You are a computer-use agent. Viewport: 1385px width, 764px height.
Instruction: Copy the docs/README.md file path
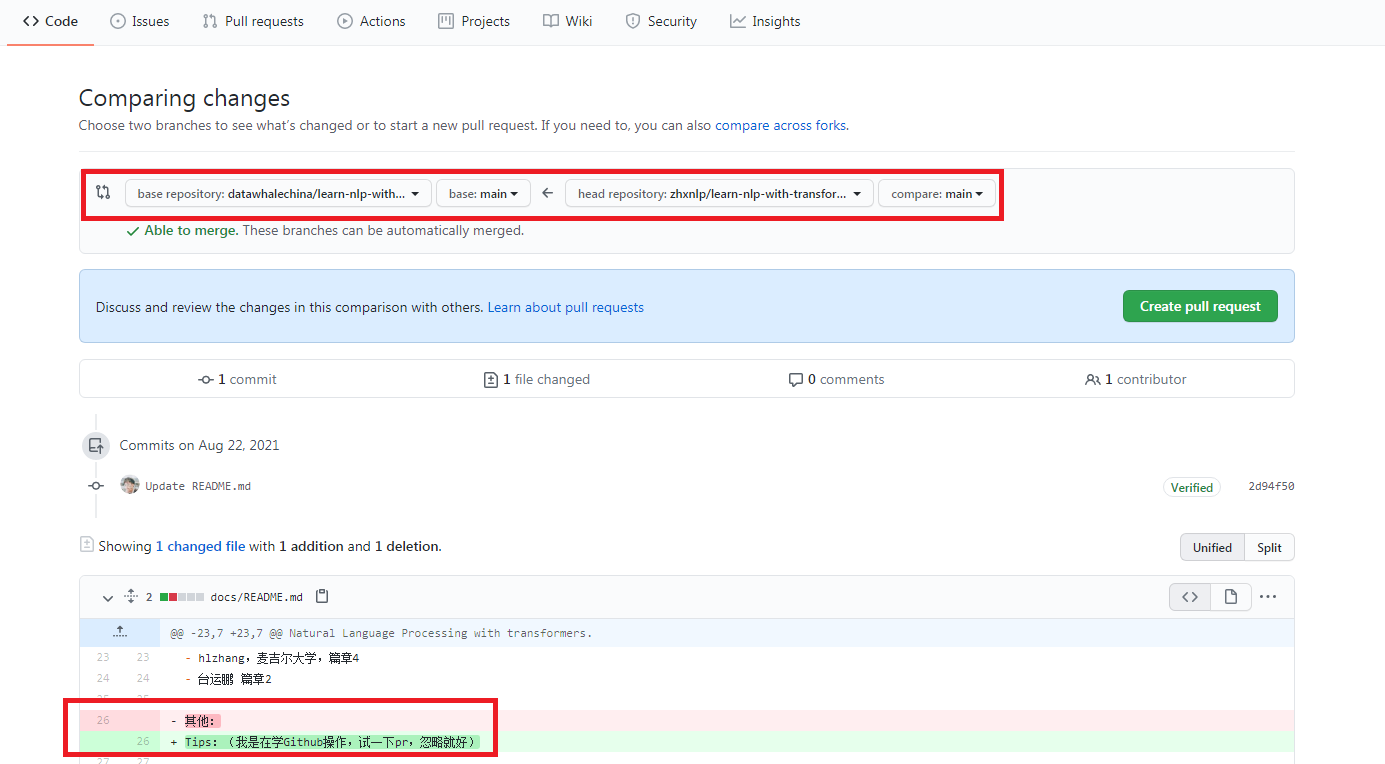[322, 596]
